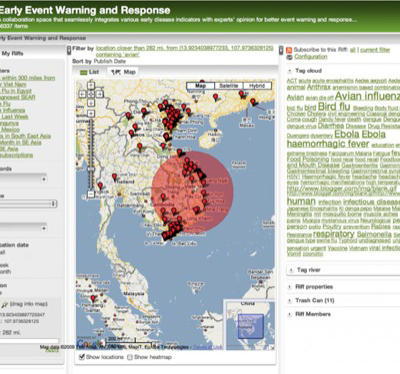Open the 'within 300 miles from' saved filter
This screenshot has height=374, width=400.
coord(28,78)
